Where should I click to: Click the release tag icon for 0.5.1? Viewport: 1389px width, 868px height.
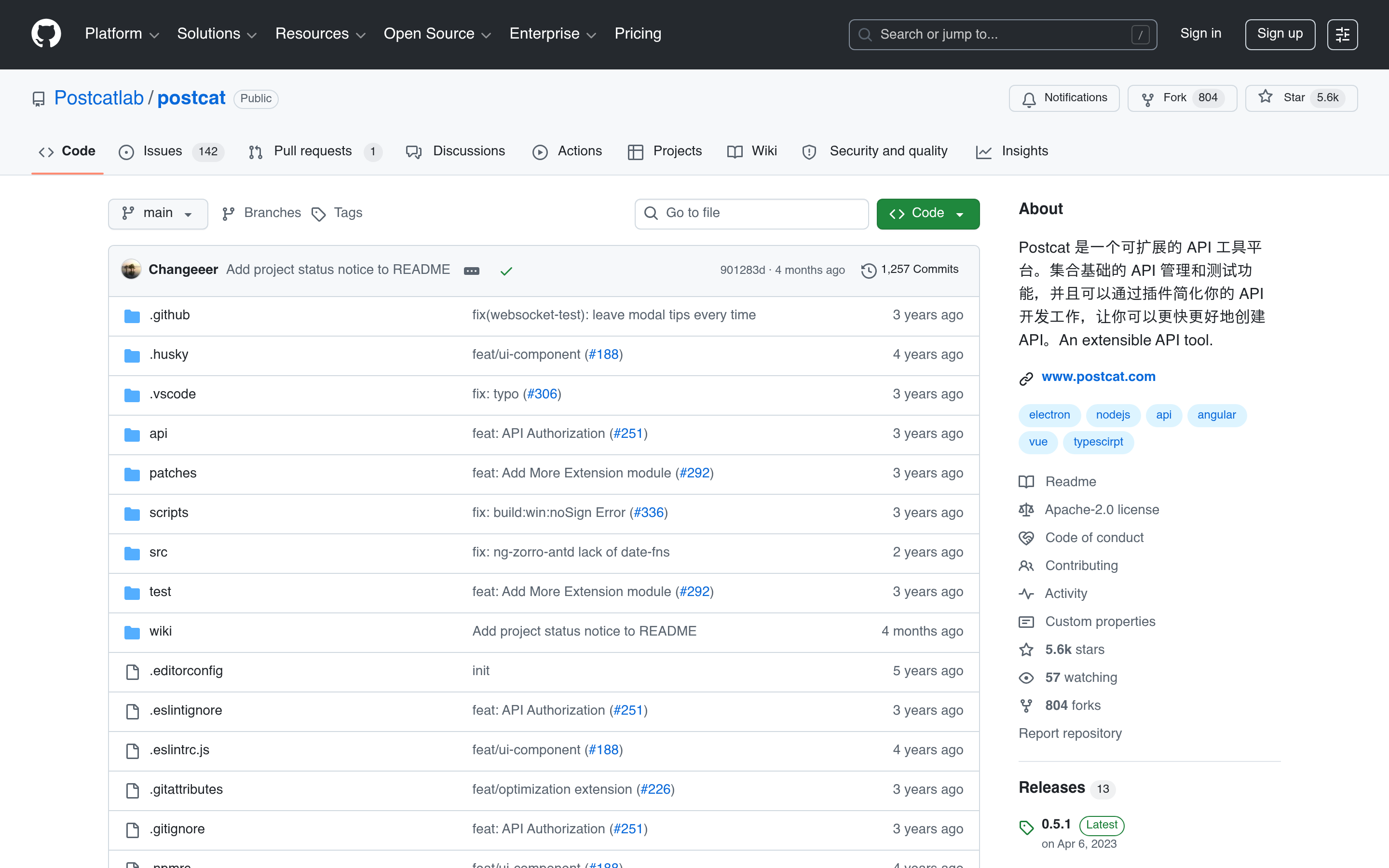click(1026, 827)
